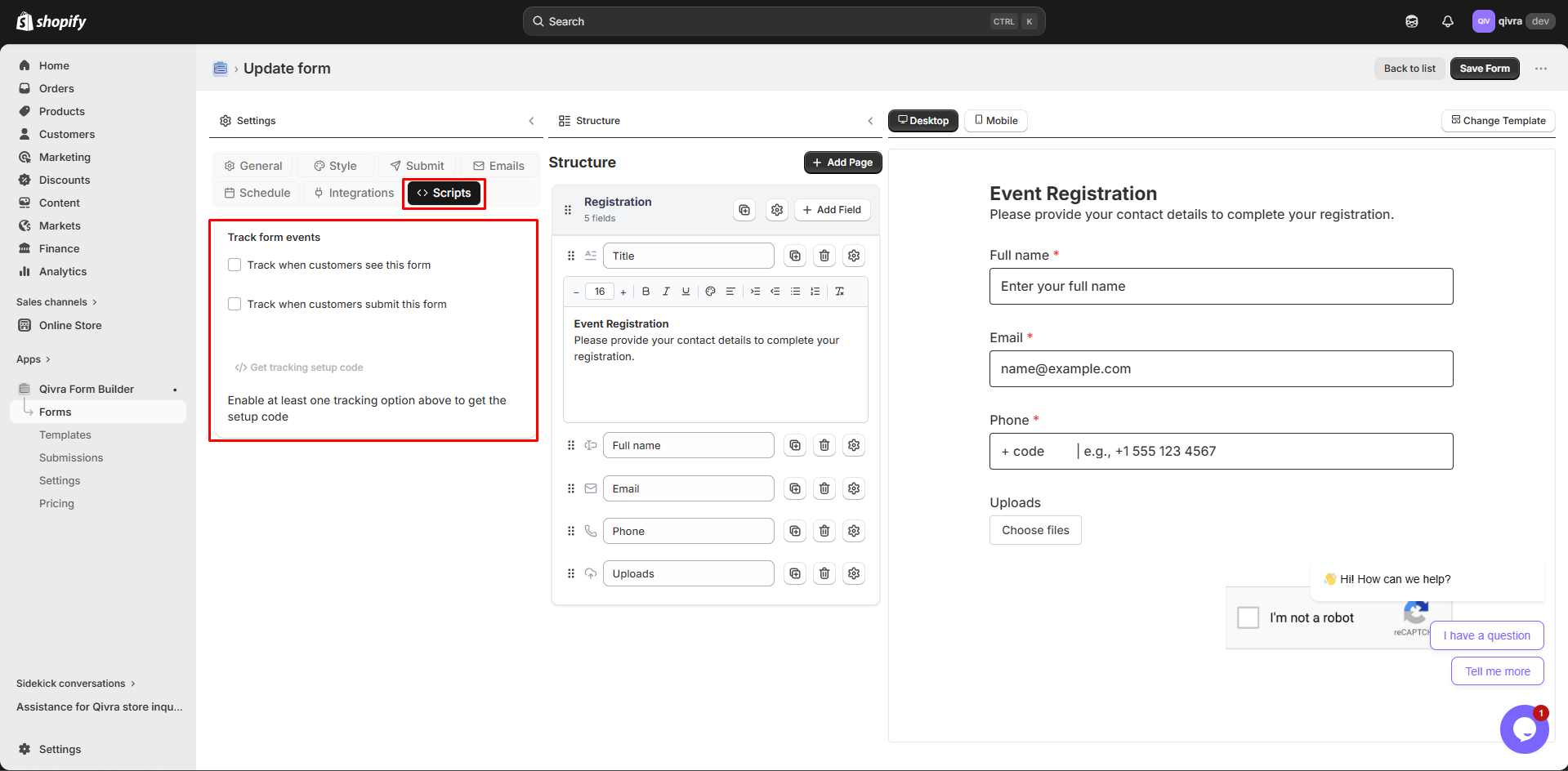
Task: Open Change Template
Action: click(1498, 121)
